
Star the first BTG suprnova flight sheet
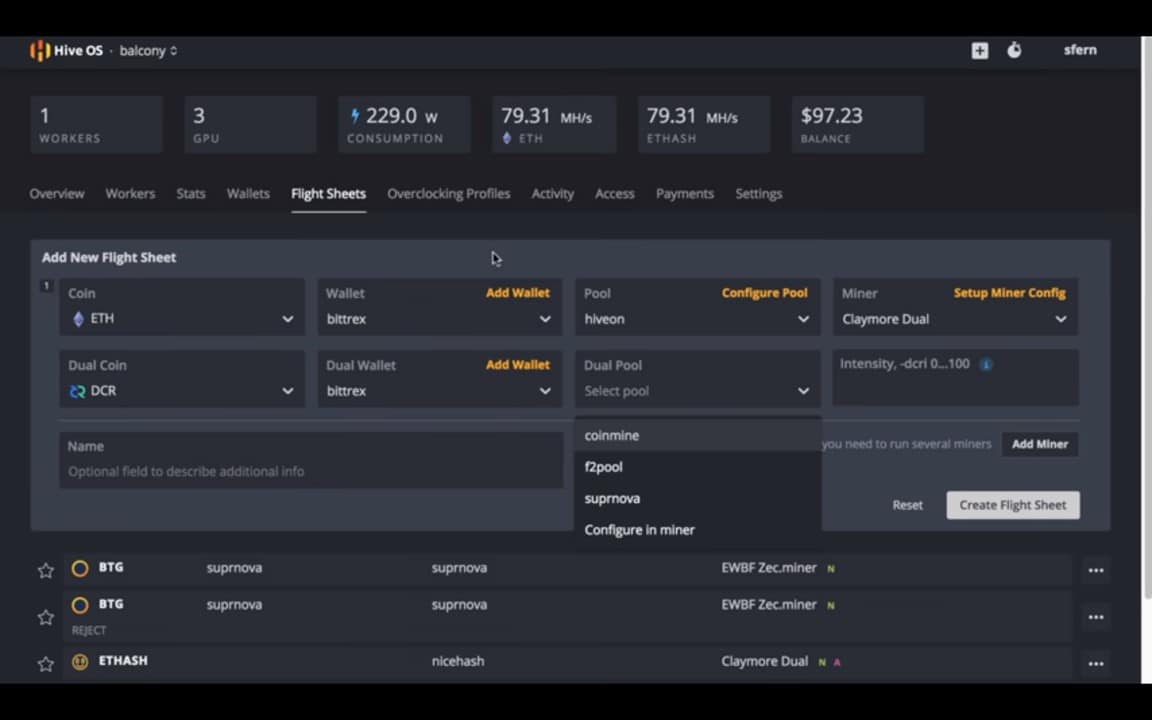(x=46, y=570)
